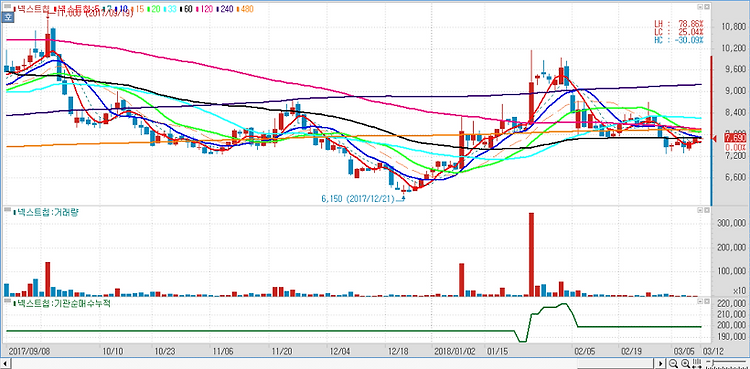
Task: Click the blue 호 button on price chart
Action: pos(7,17)
